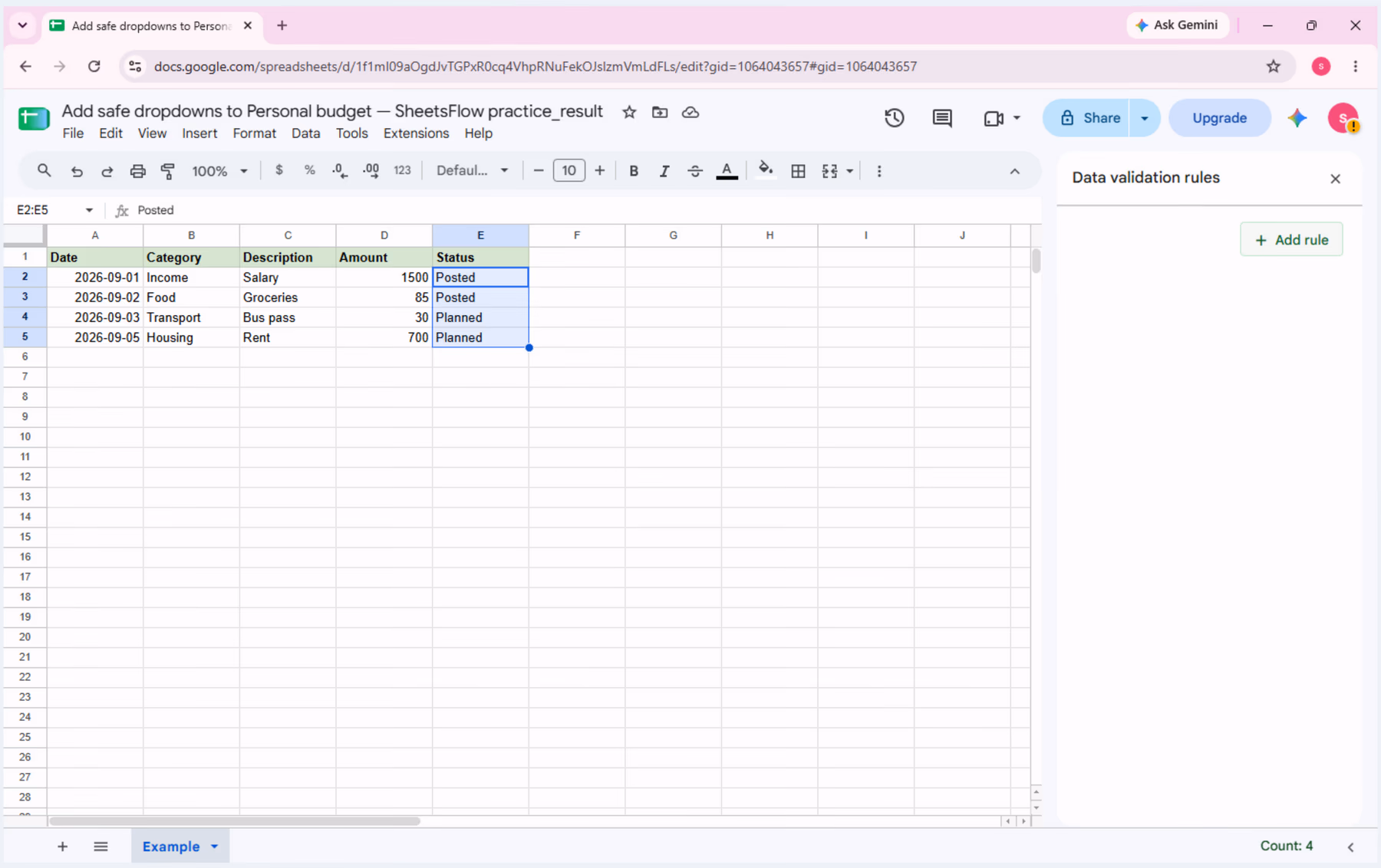Screen dimensions: 1381x868
Task: Merge the selected cells
Action: pos(829,171)
